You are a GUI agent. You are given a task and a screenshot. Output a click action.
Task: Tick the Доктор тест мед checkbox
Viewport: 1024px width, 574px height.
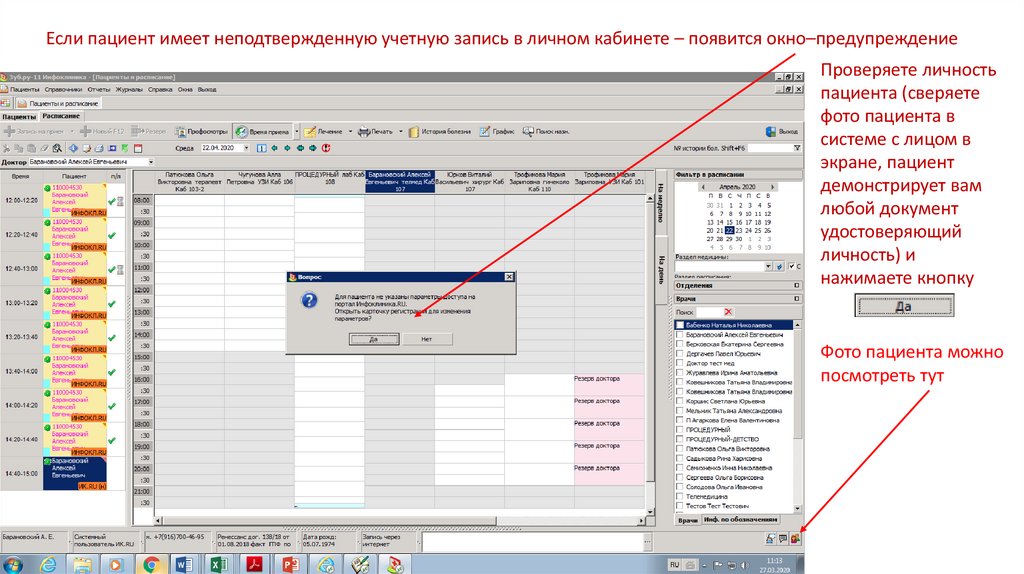point(681,362)
